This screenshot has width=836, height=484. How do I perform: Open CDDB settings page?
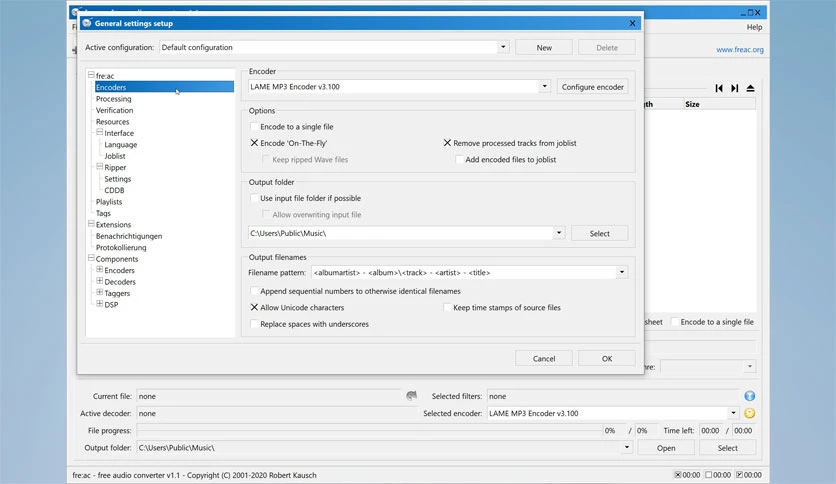(114, 190)
